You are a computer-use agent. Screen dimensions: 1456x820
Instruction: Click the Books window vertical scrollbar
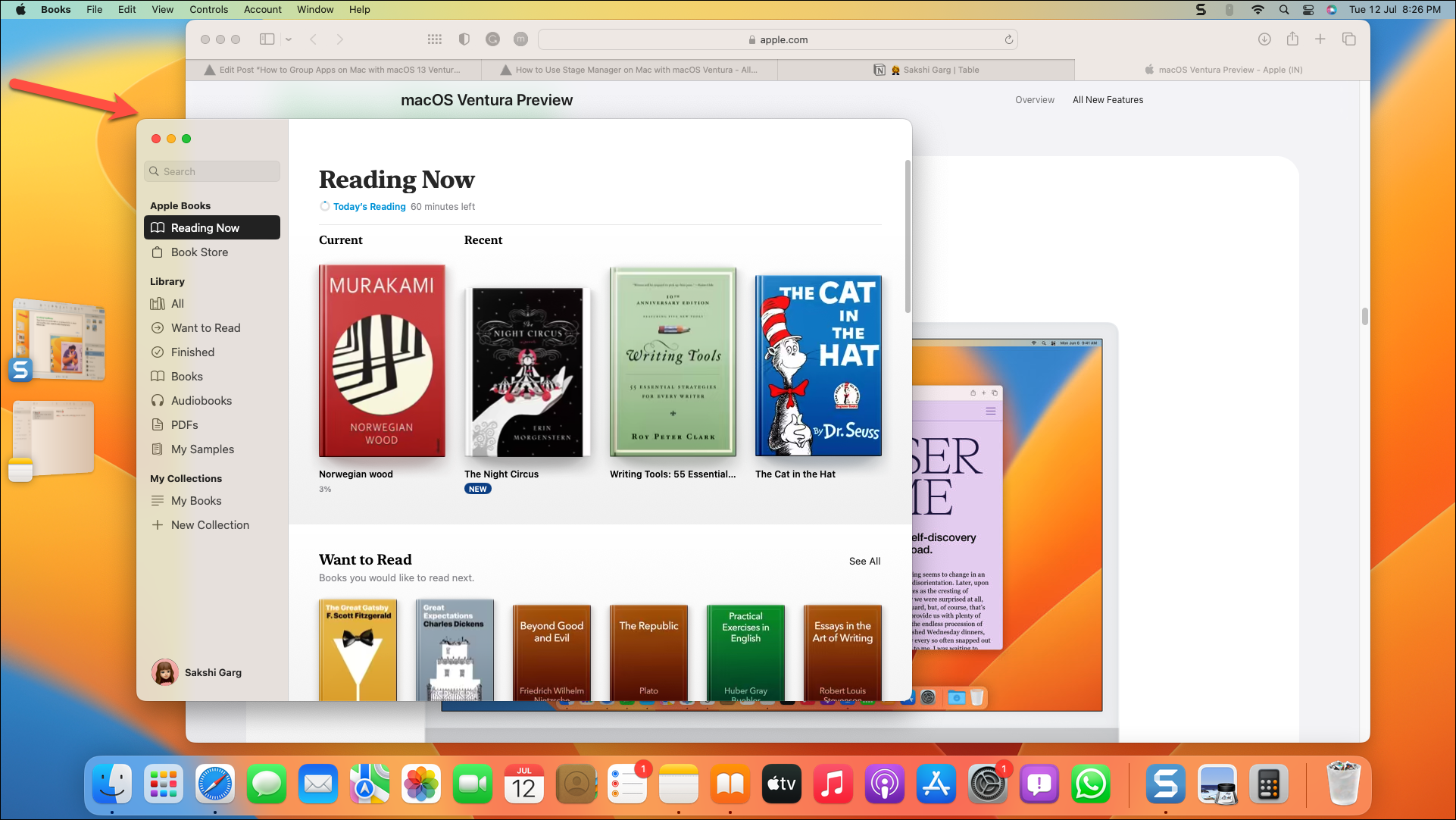pos(908,236)
